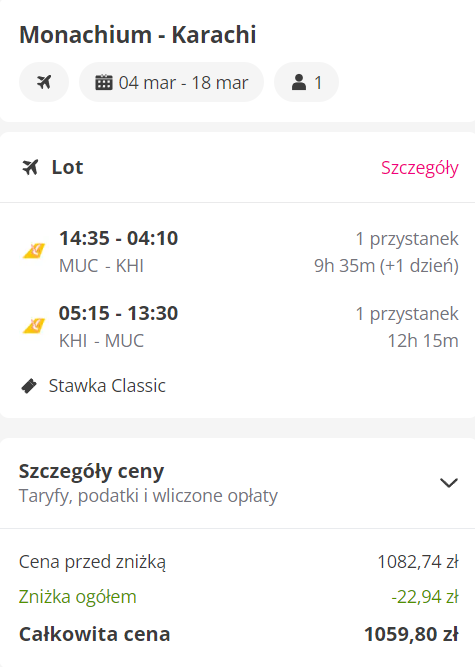
Task: Open the Szczegóły flight details link
Action: [x=420, y=168]
